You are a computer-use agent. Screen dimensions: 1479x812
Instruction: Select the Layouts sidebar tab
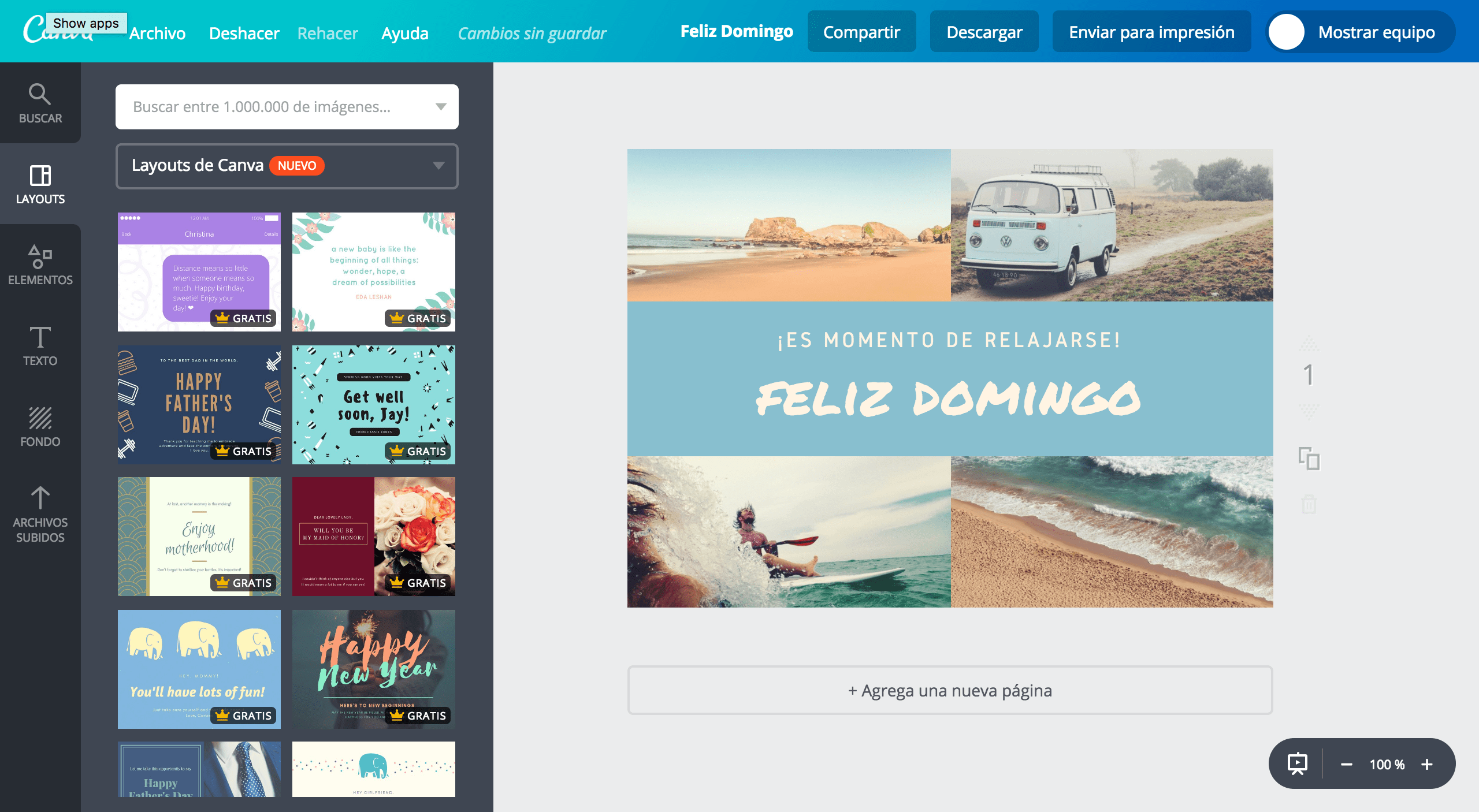[x=40, y=184]
